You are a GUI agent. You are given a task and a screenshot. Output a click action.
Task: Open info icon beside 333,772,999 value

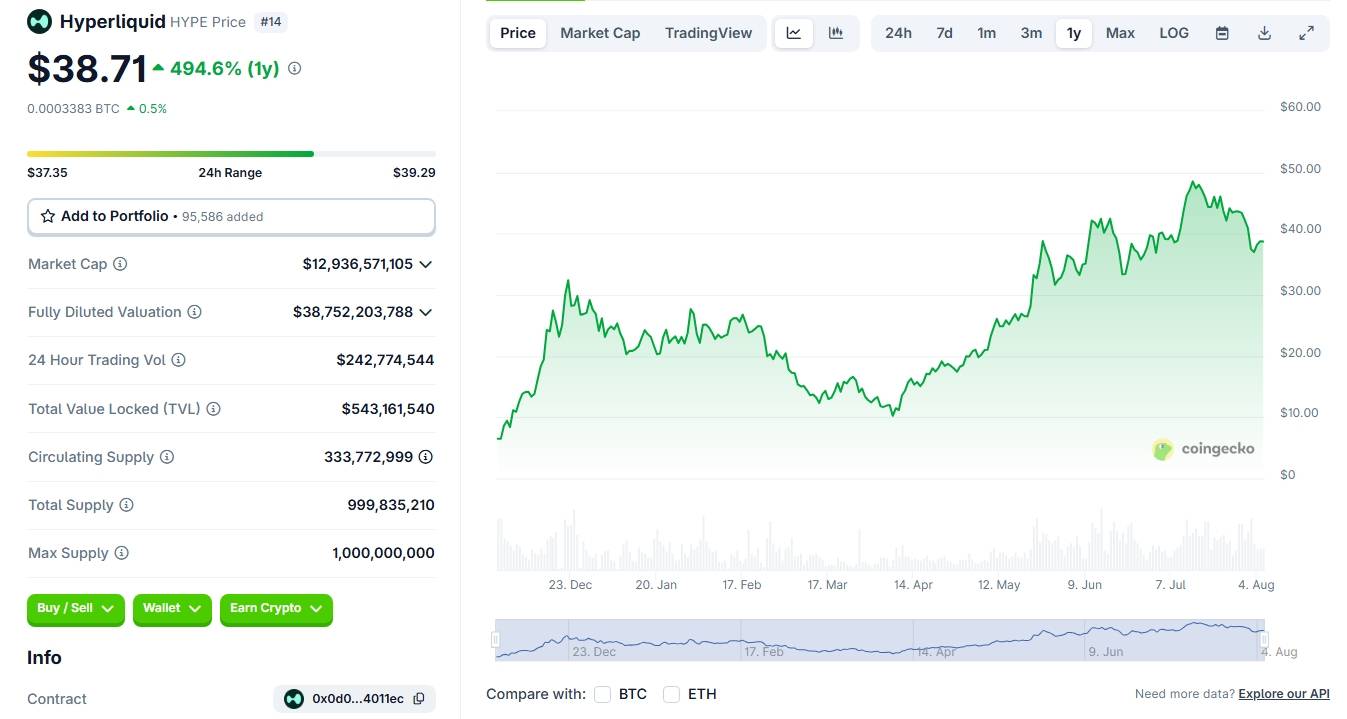tap(426, 457)
